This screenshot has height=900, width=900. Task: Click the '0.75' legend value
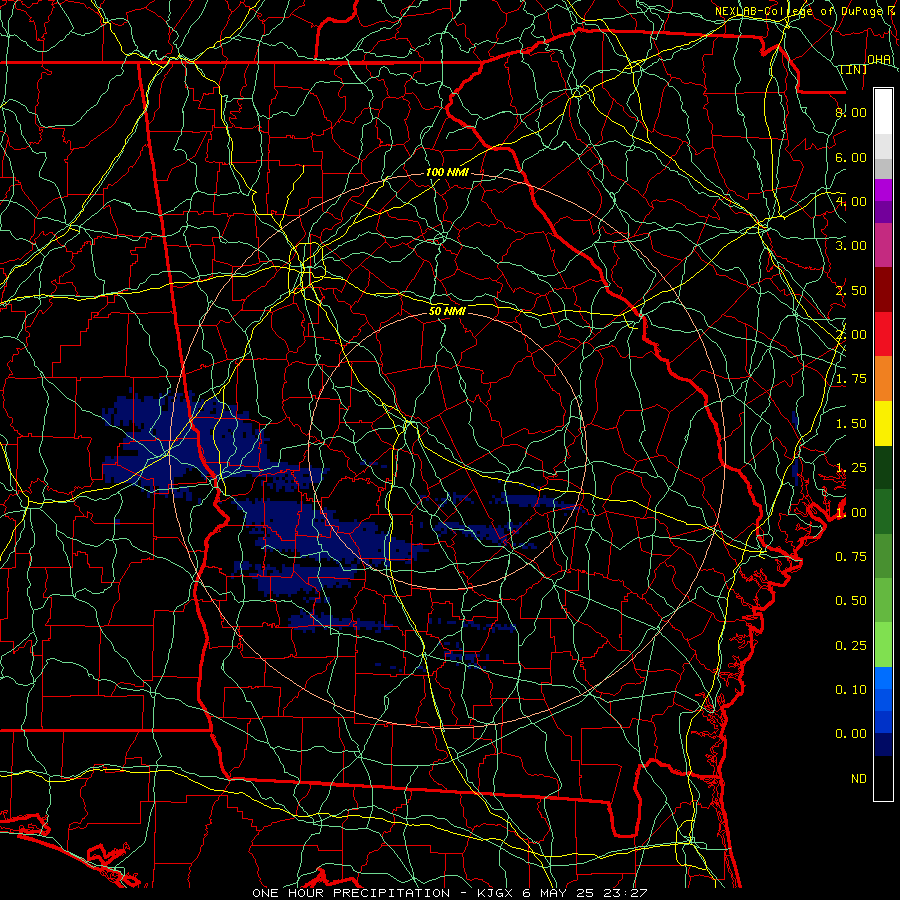pos(851,556)
